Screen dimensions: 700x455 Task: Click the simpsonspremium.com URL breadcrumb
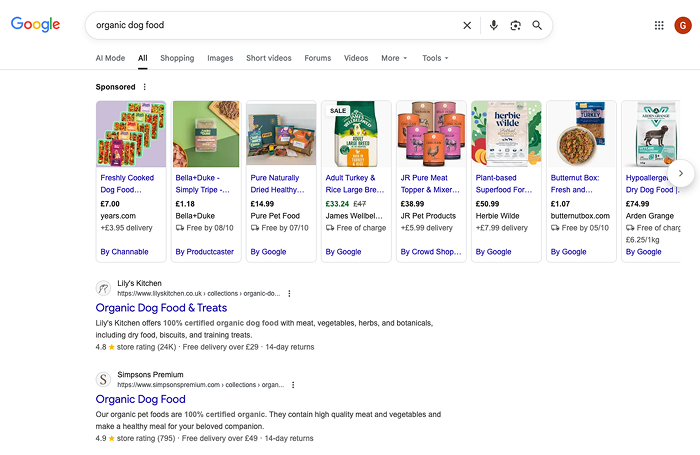[x=201, y=385]
